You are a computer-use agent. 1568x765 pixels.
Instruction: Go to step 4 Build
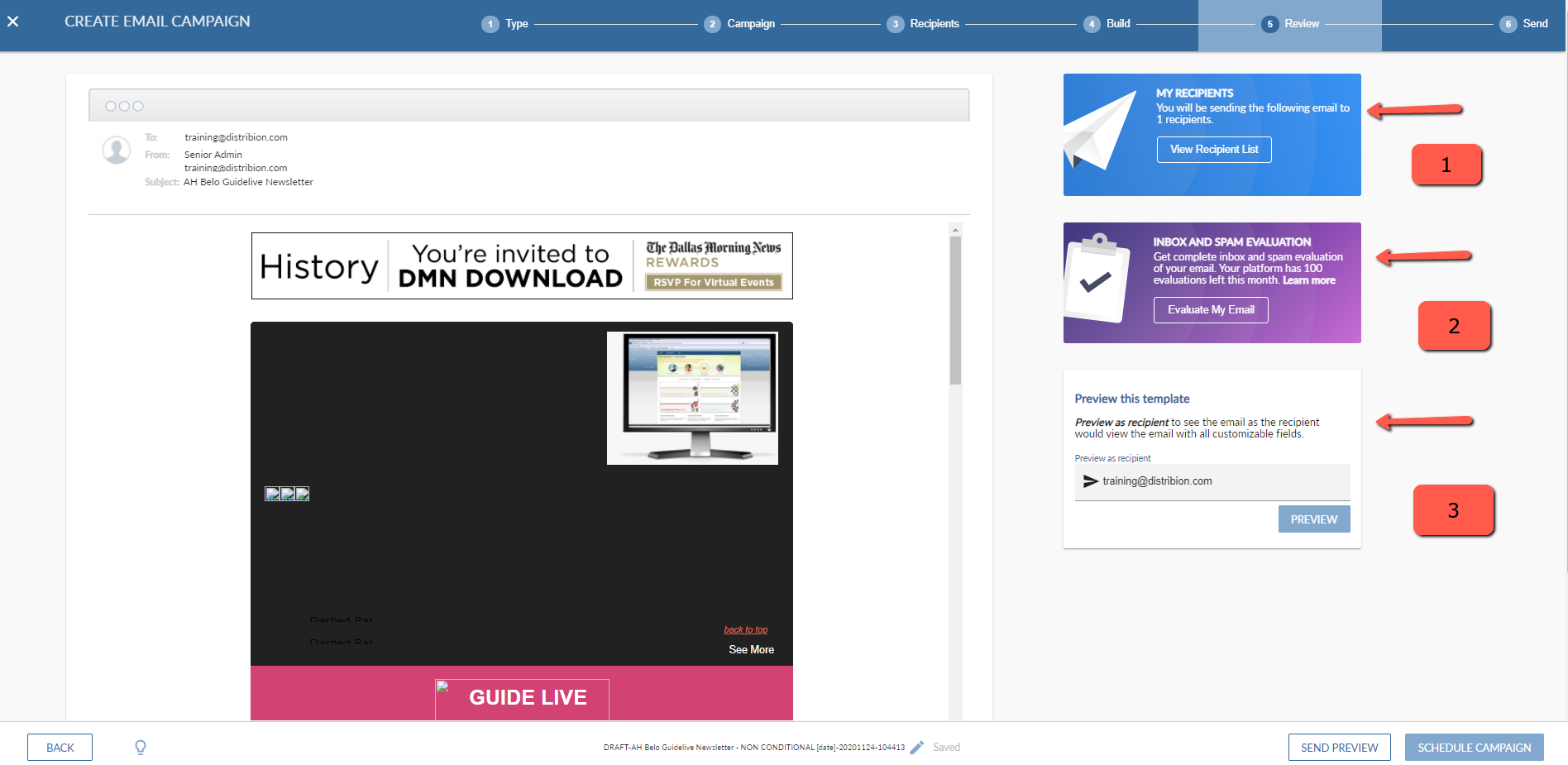(x=1107, y=24)
